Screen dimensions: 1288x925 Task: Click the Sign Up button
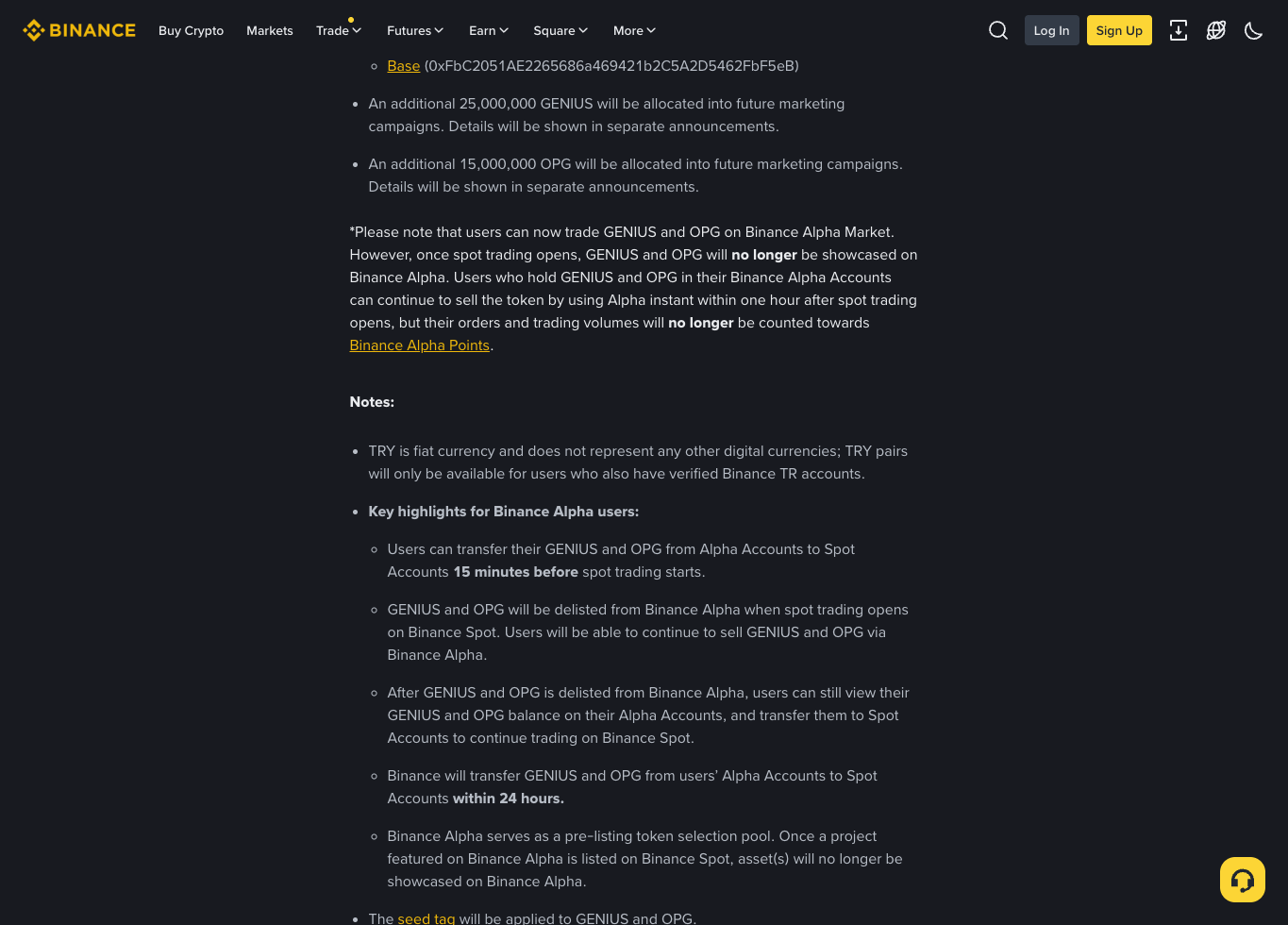coord(1119,30)
